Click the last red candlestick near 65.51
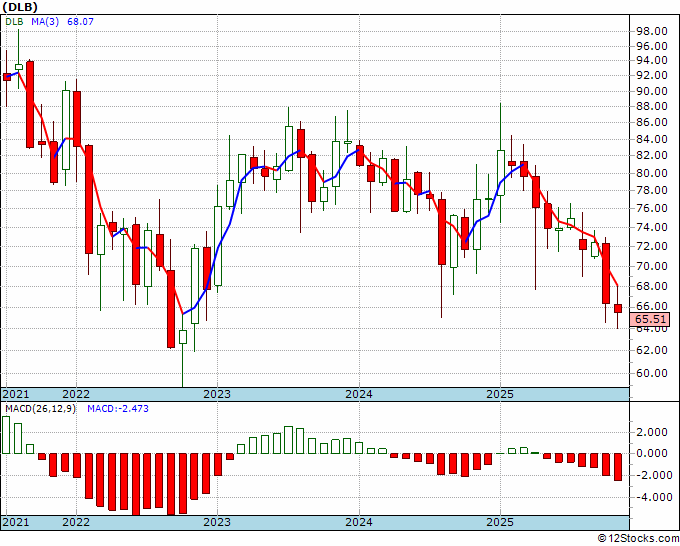Image resolution: width=680 pixels, height=546 pixels. click(x=618, y=308)
